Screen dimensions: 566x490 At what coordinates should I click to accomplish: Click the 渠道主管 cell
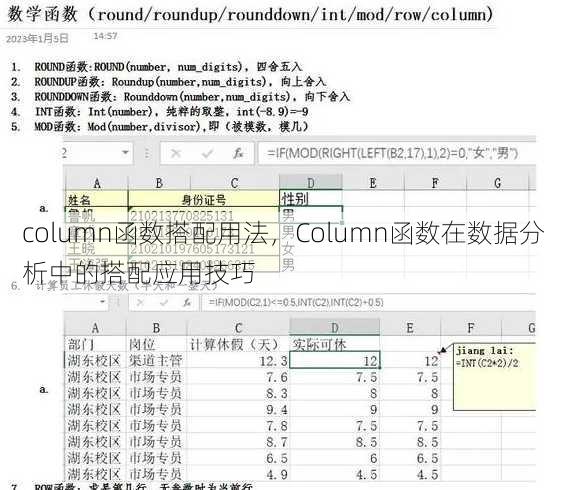point(156,360)
